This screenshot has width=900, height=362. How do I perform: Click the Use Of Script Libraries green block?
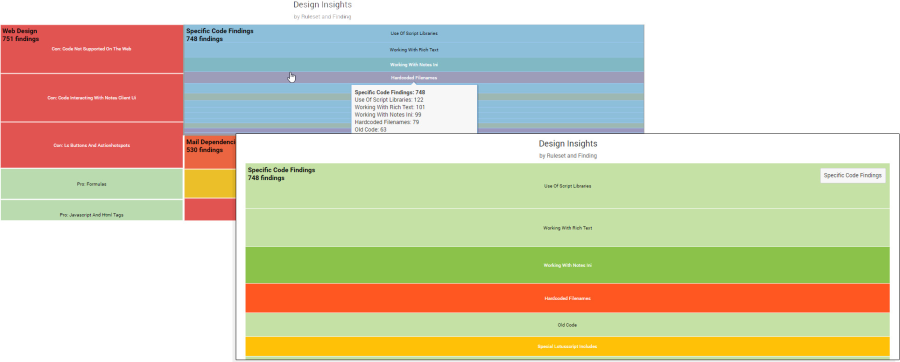tap(567, 186)
